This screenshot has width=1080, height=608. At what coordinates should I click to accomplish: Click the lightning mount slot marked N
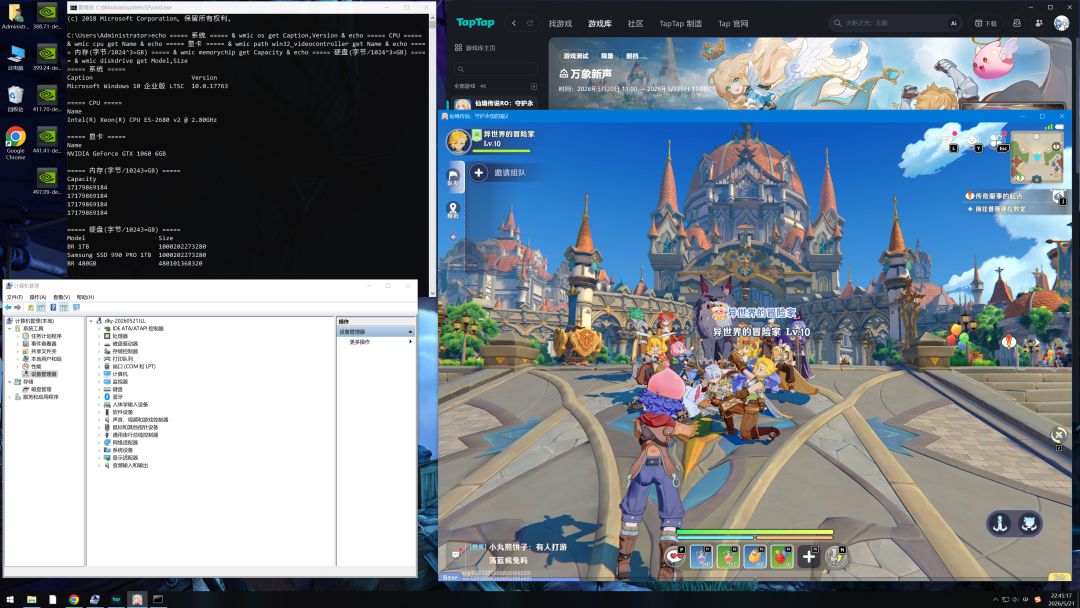point(836,556)
